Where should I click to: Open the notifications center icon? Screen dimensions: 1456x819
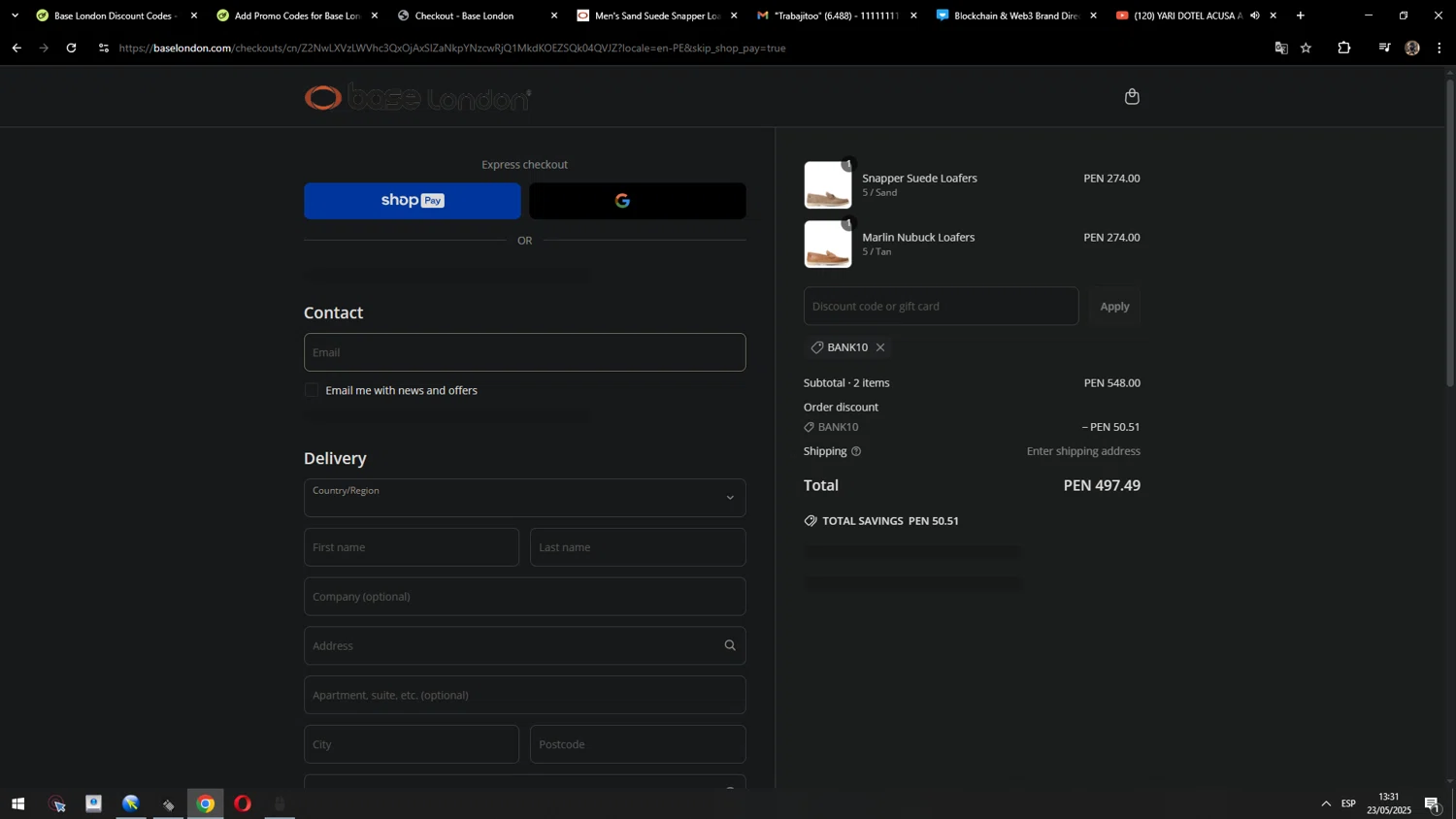coord(1433,803)
